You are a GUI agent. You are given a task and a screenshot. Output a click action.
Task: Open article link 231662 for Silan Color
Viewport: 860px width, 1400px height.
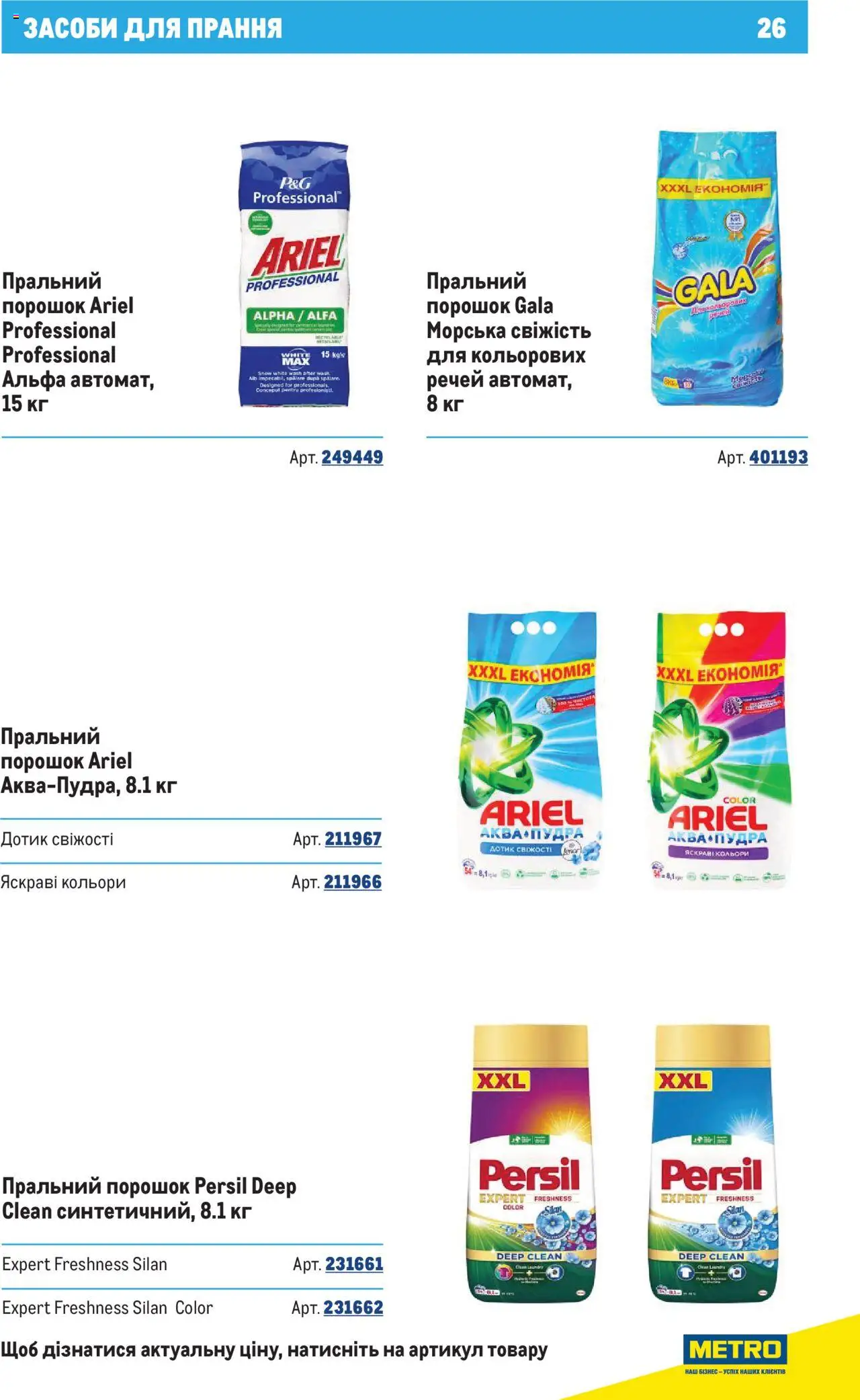(353, 1308)
